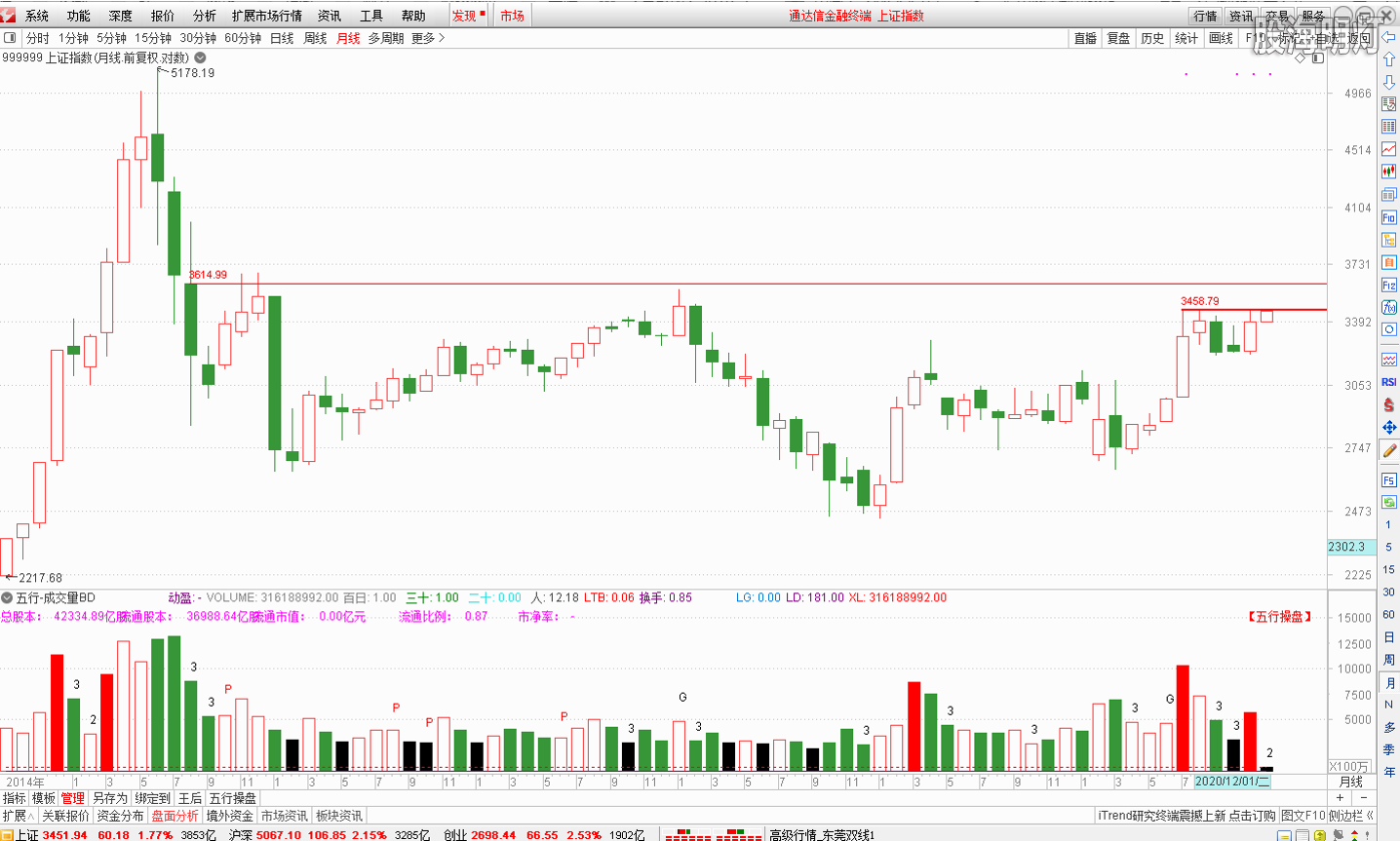Open the colored grid panel icon

1389,127
